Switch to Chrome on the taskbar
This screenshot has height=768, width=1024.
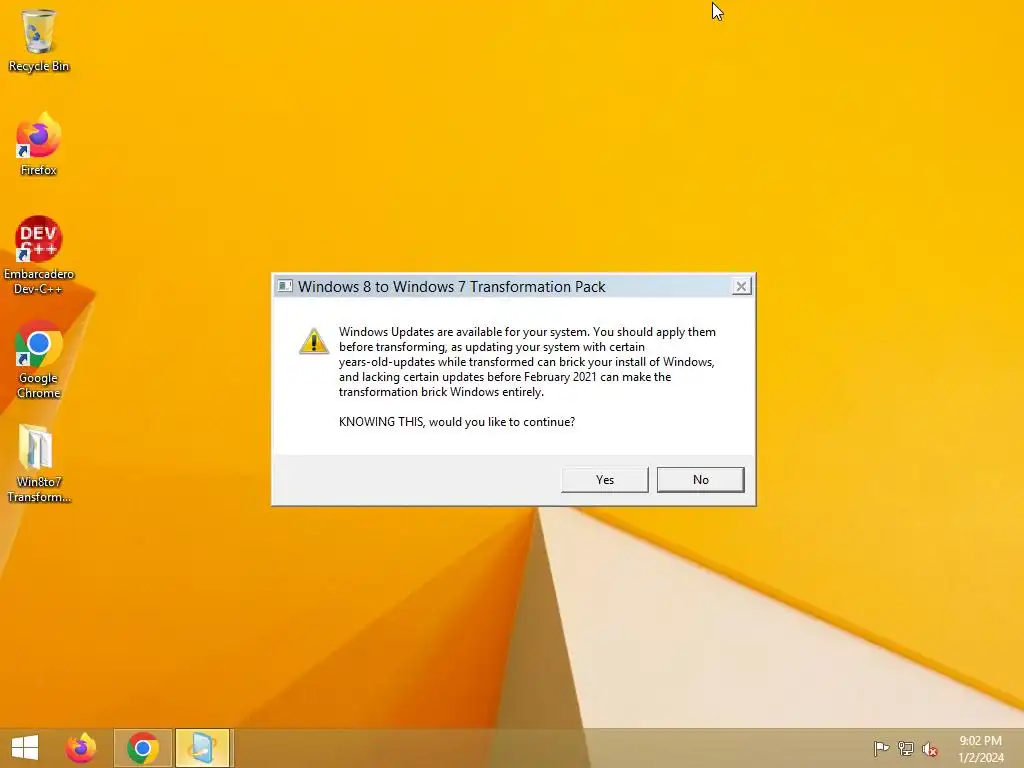point(143,748)
